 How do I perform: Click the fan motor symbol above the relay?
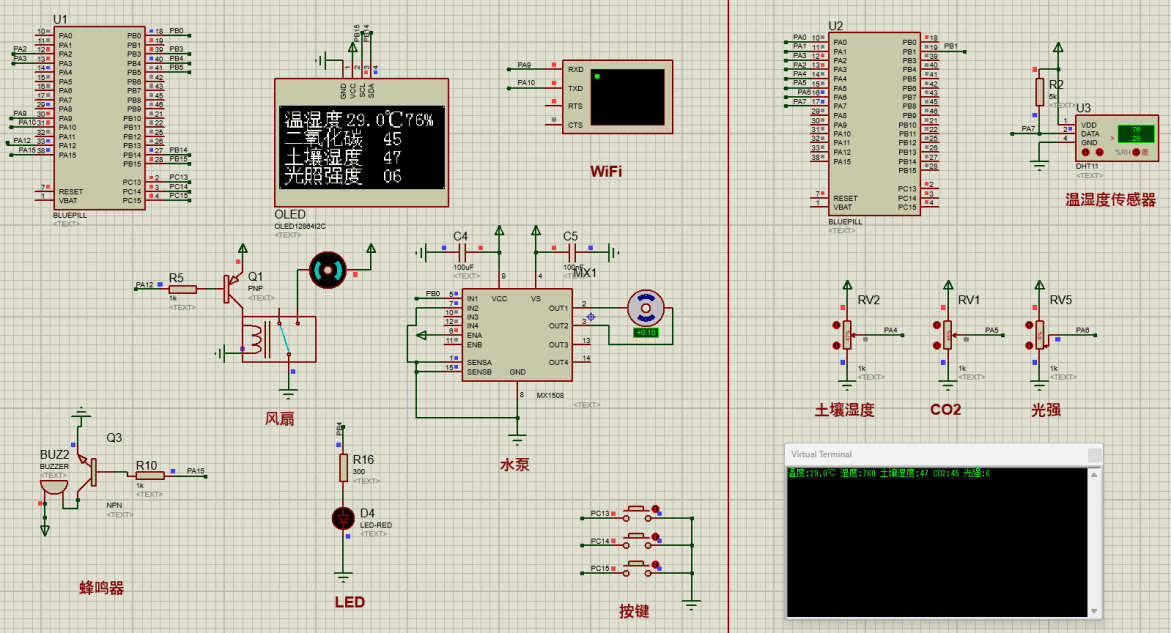tap(326, 269)
